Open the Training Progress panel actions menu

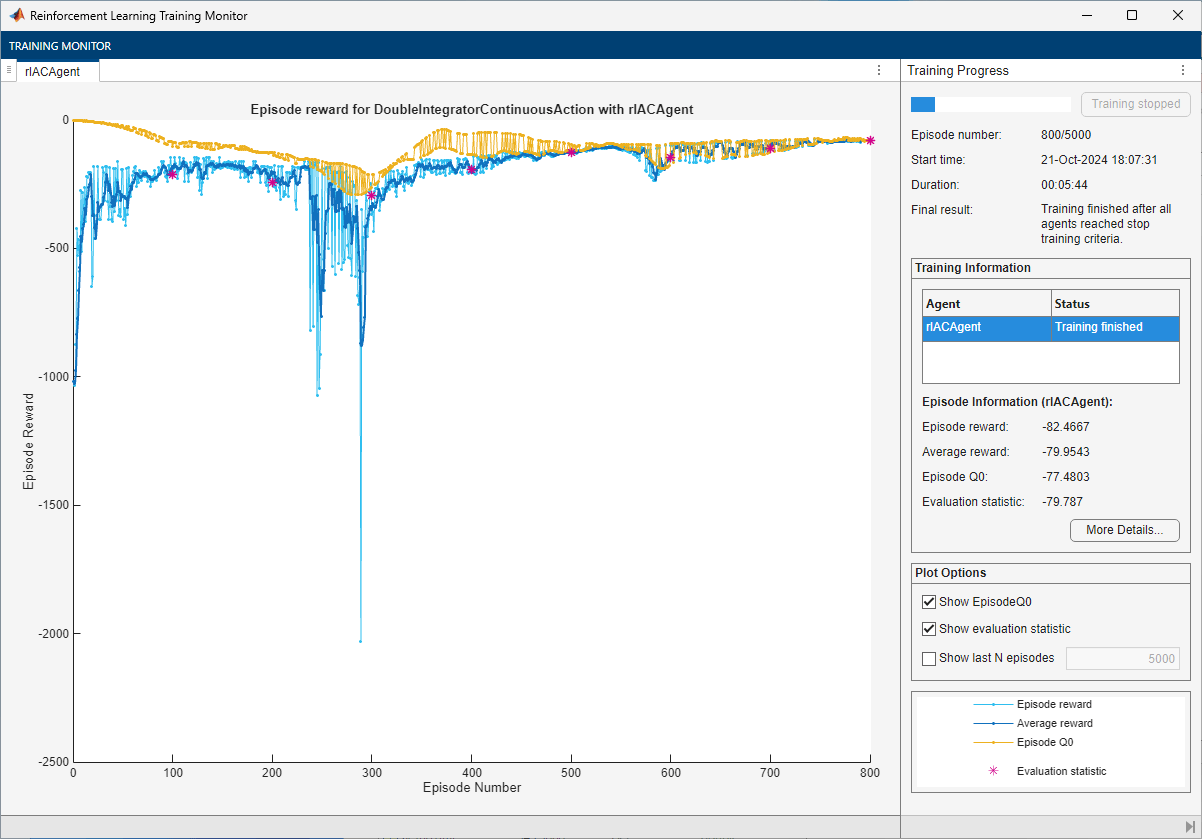1183,70
